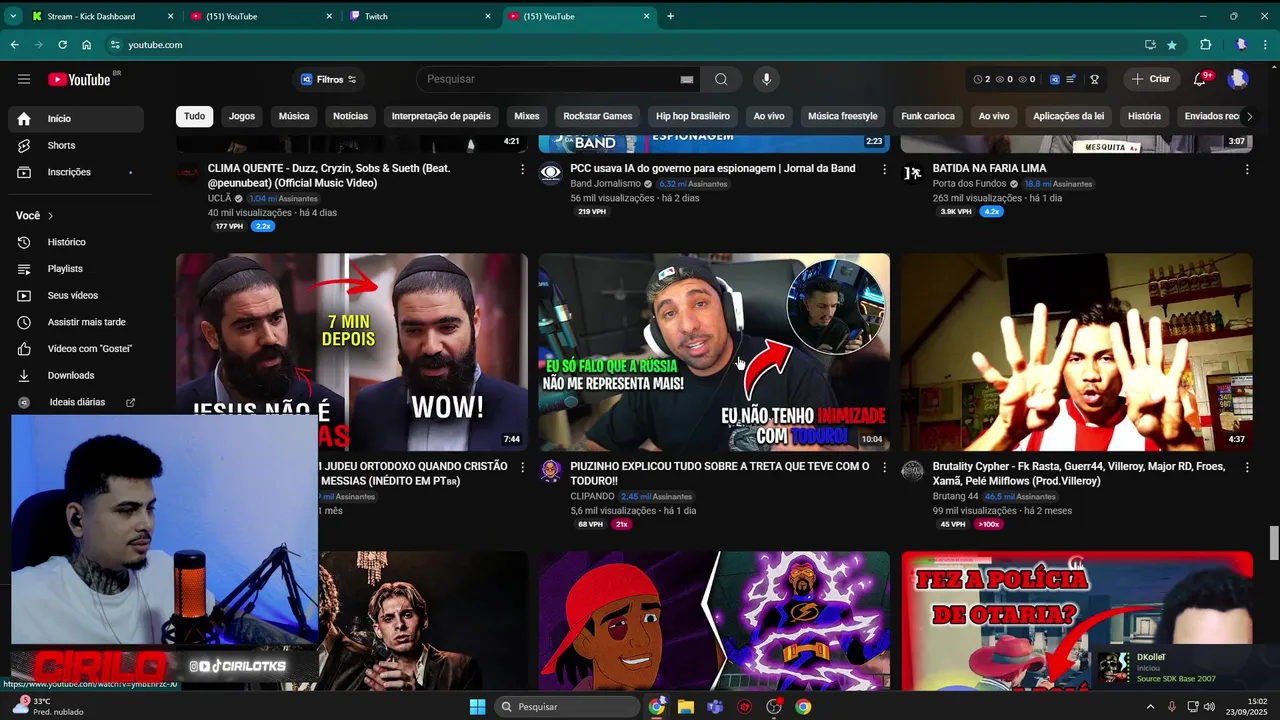Open the CLIPANDO channel avatar
The height and width of the screenshot is (720, 1280).
(551, 471)
